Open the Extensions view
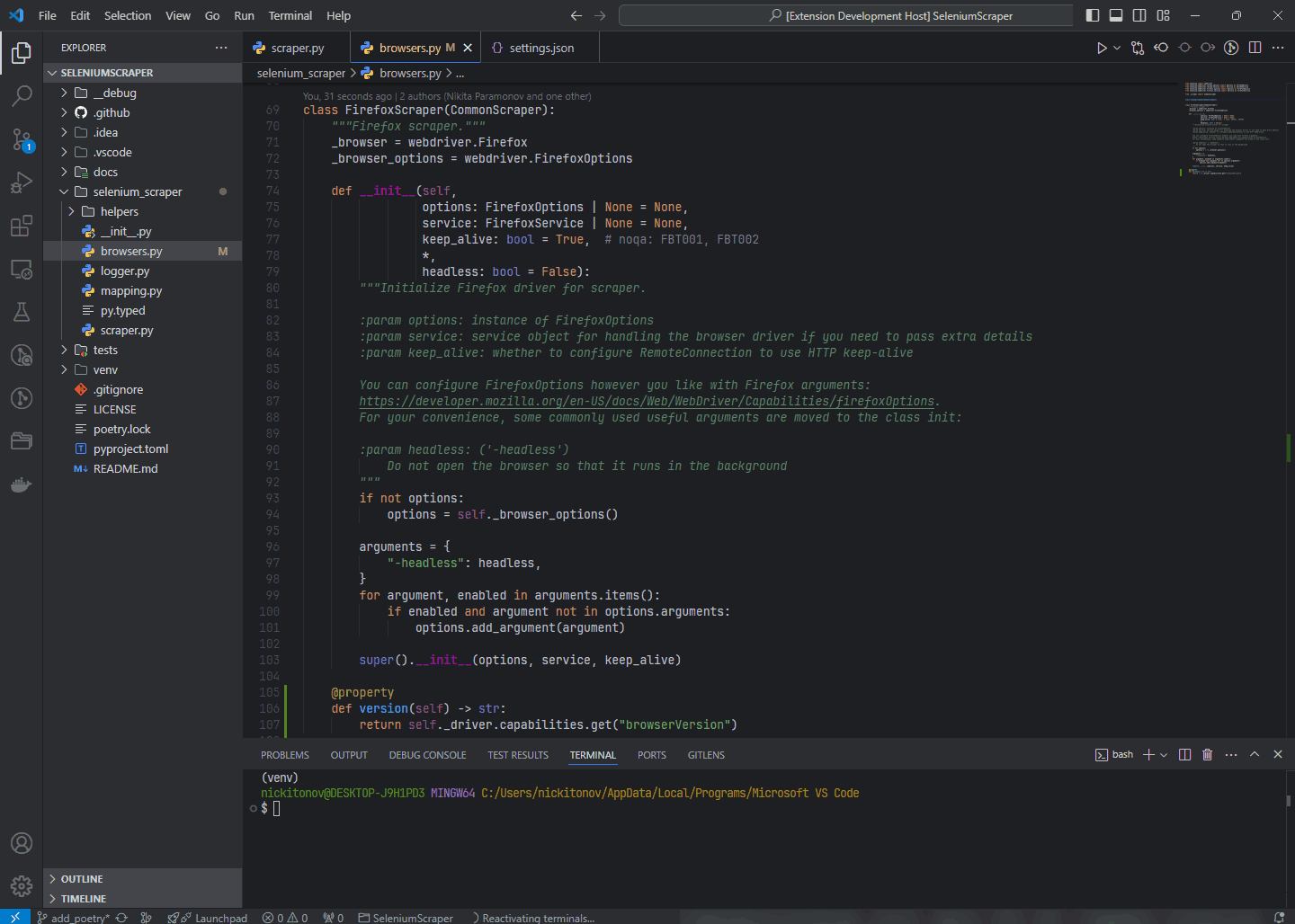The height and width of the screenshot is (924, 1295). pyautogui.click(x=22, y=226)
